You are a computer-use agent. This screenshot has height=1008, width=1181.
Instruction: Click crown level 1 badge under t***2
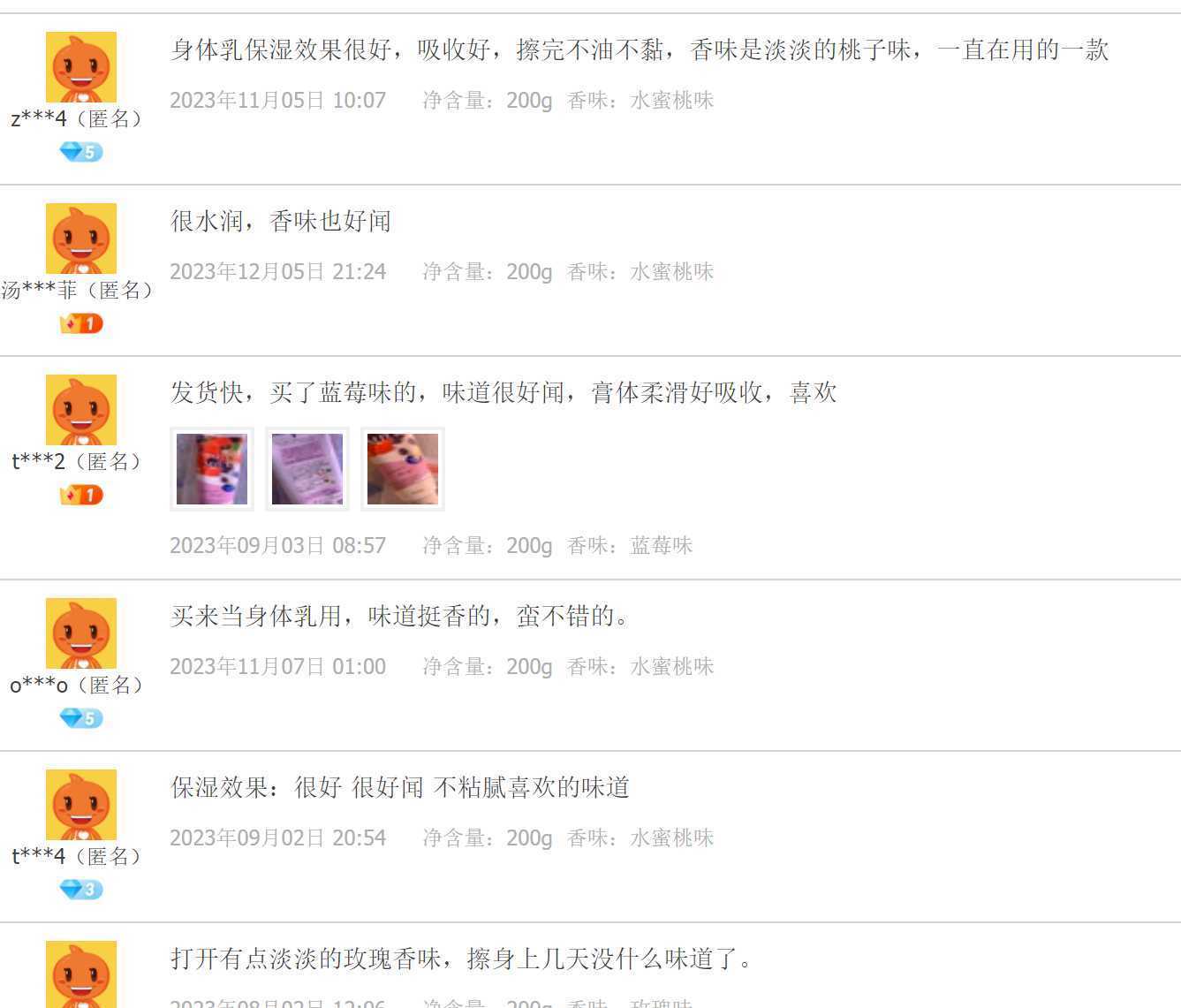pyautogui.click(x=81, y=495)
